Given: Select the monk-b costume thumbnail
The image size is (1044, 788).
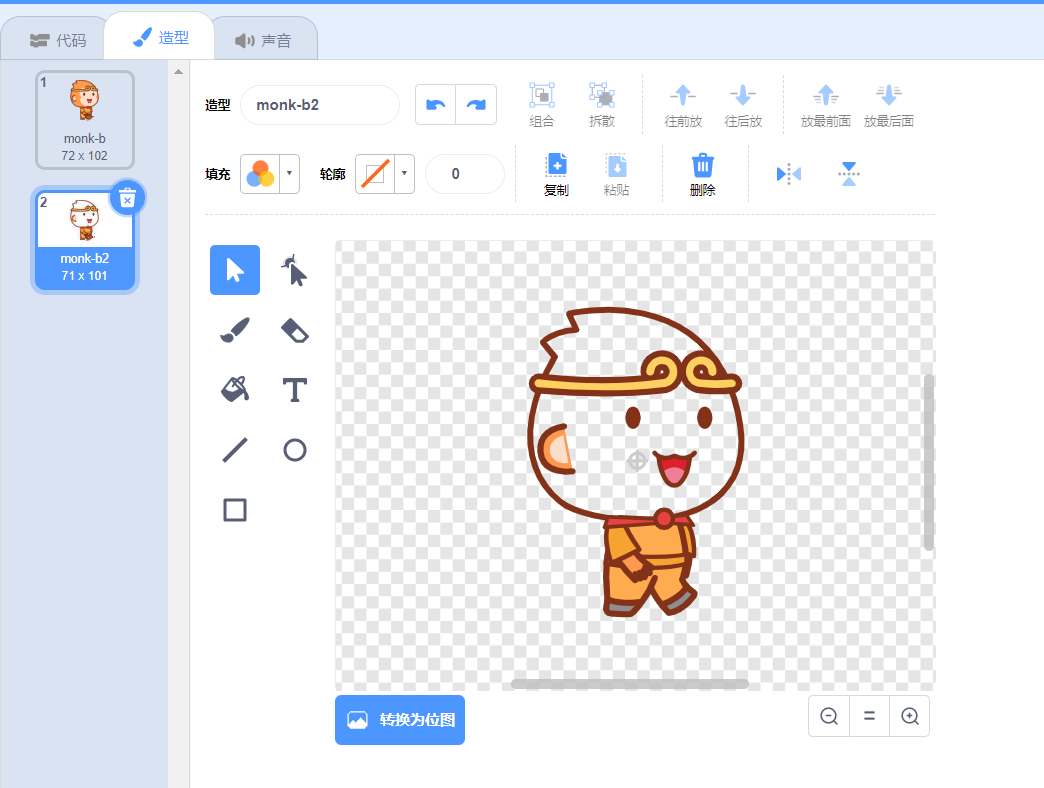Looking at the screenshot, I should point(85,120).
